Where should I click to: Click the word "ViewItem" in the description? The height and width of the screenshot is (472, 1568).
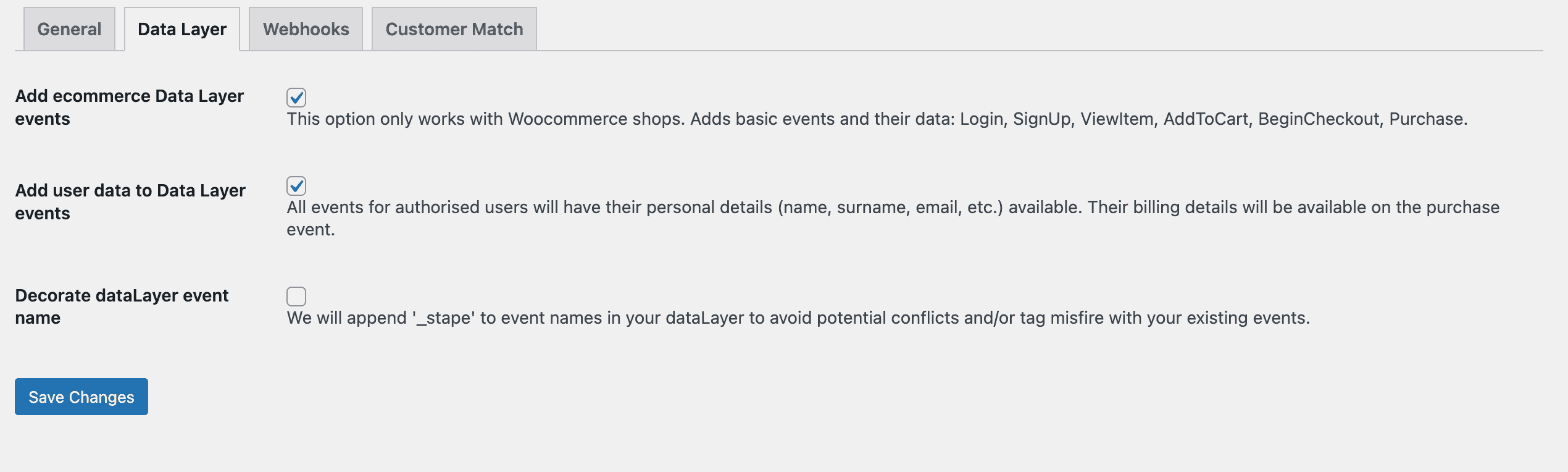click(1117, 119)
